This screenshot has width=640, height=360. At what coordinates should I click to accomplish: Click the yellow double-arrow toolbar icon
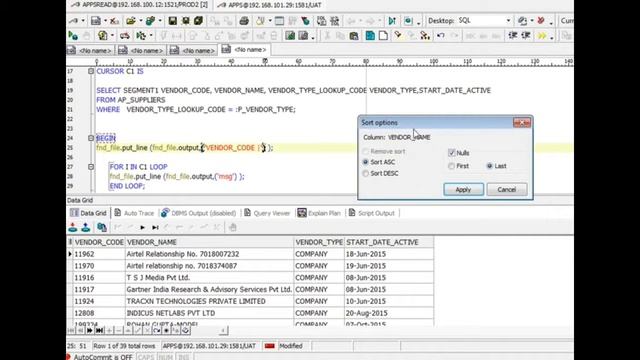point(542,36)
